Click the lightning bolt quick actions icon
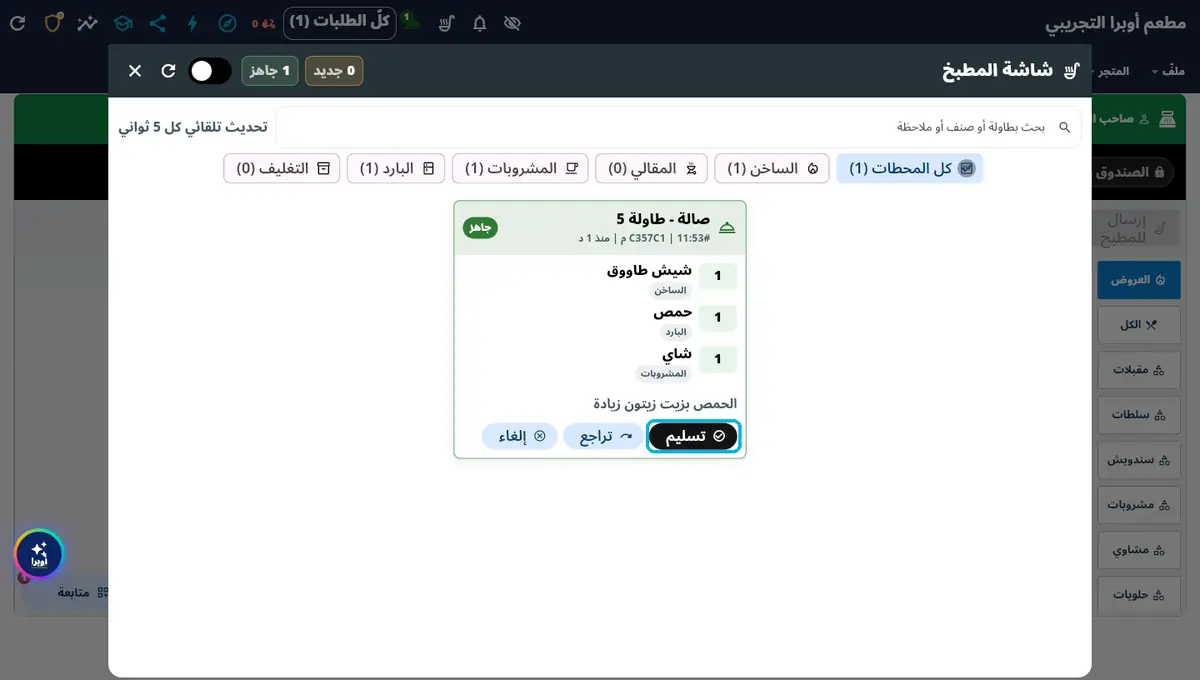Screen dimensions: 1200x680 [x=192, y=22]
